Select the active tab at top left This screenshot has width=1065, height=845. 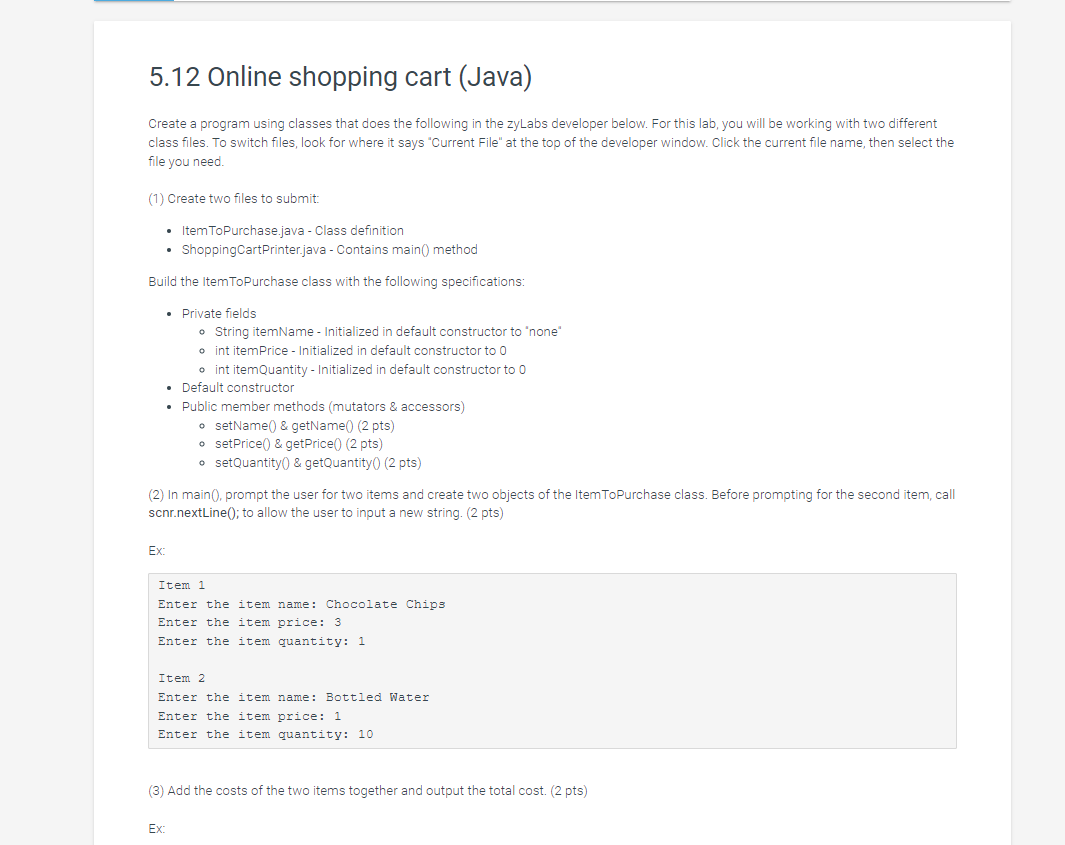click(133, 3)
